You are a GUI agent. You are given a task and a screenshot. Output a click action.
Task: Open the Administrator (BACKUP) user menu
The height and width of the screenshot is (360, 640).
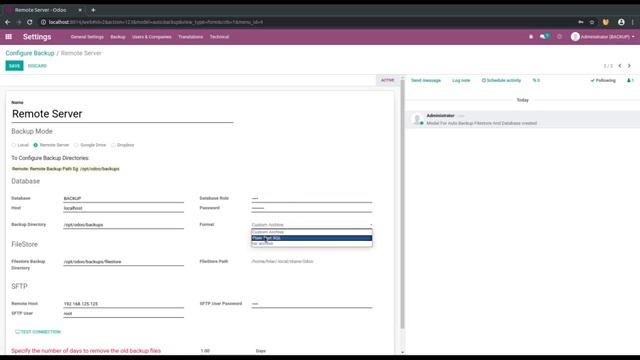[603, 37]
